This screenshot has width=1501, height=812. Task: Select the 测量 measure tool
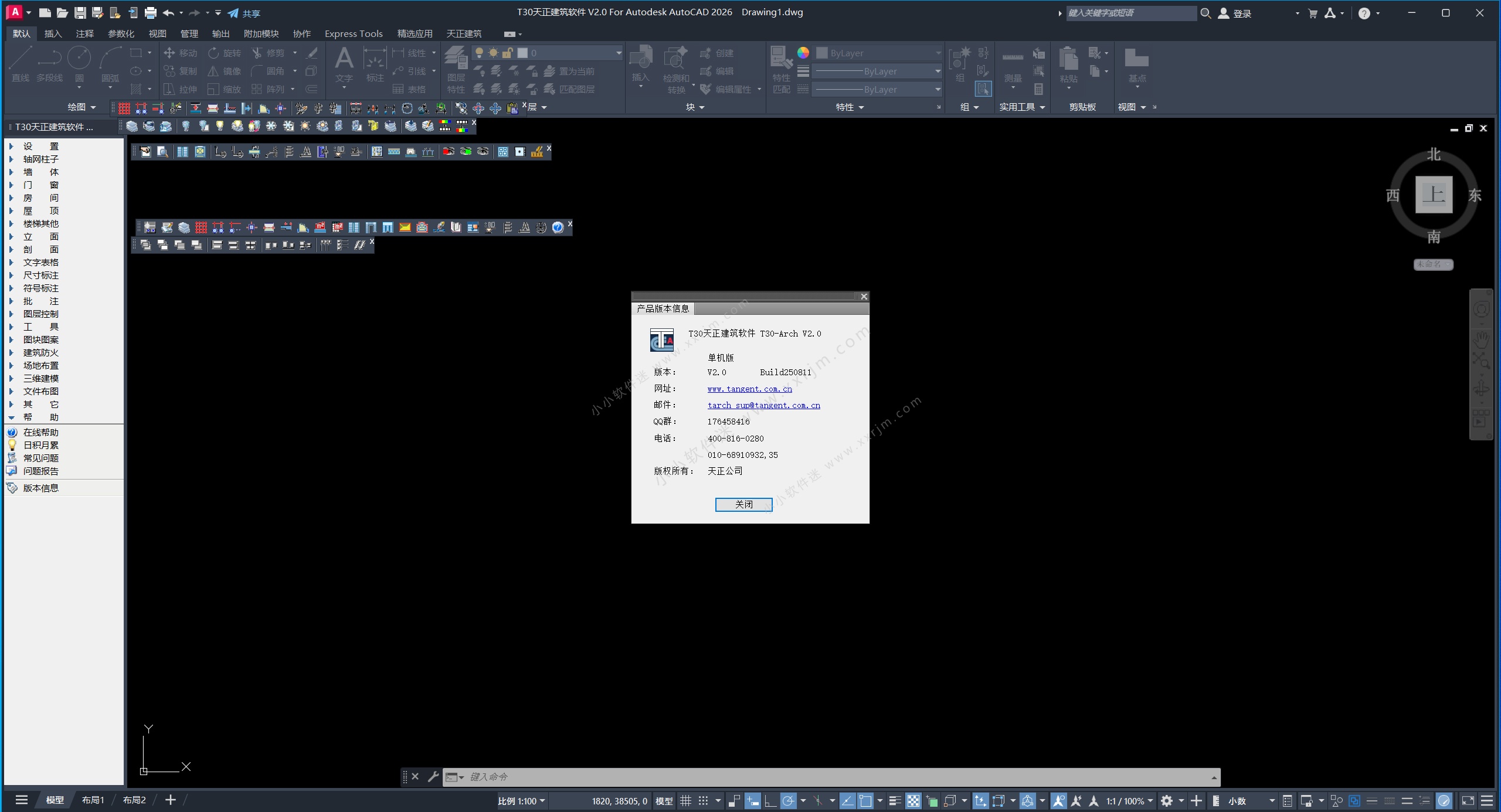coord(1013,66)
